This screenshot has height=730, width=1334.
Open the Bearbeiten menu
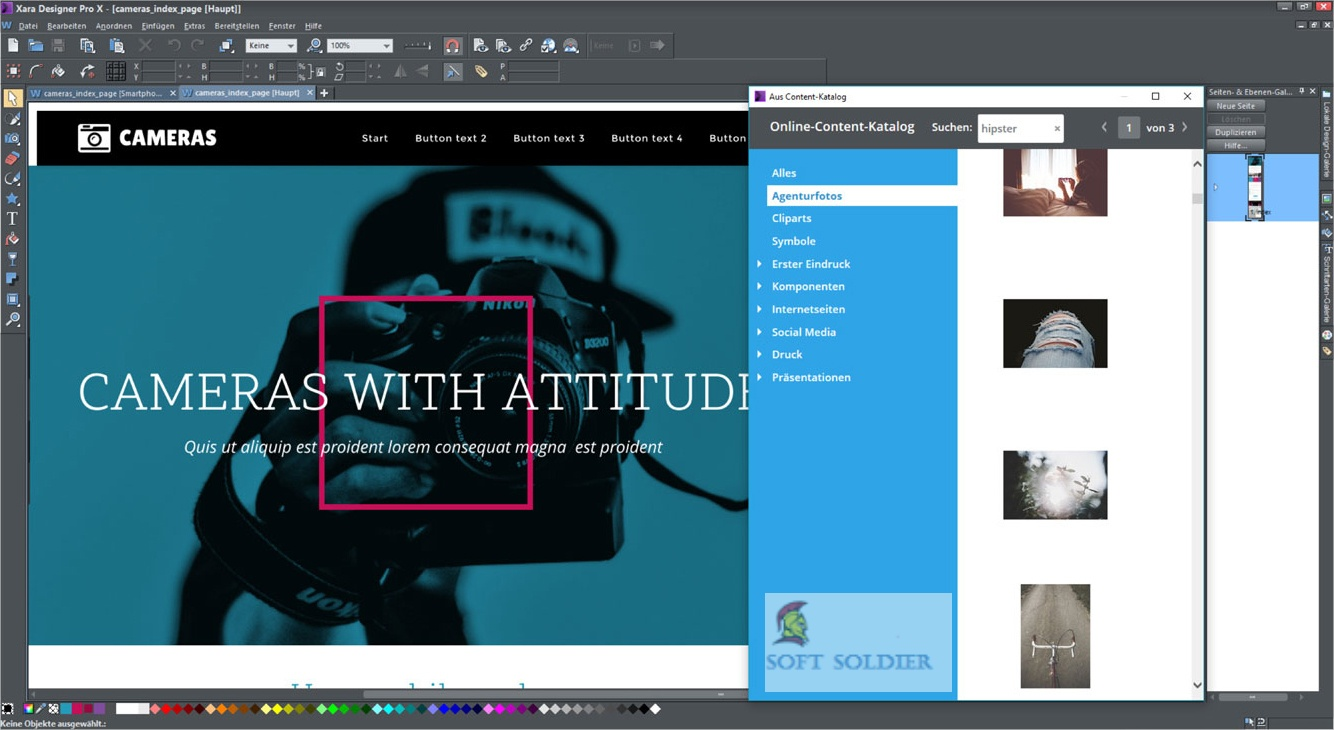[66, 26]
